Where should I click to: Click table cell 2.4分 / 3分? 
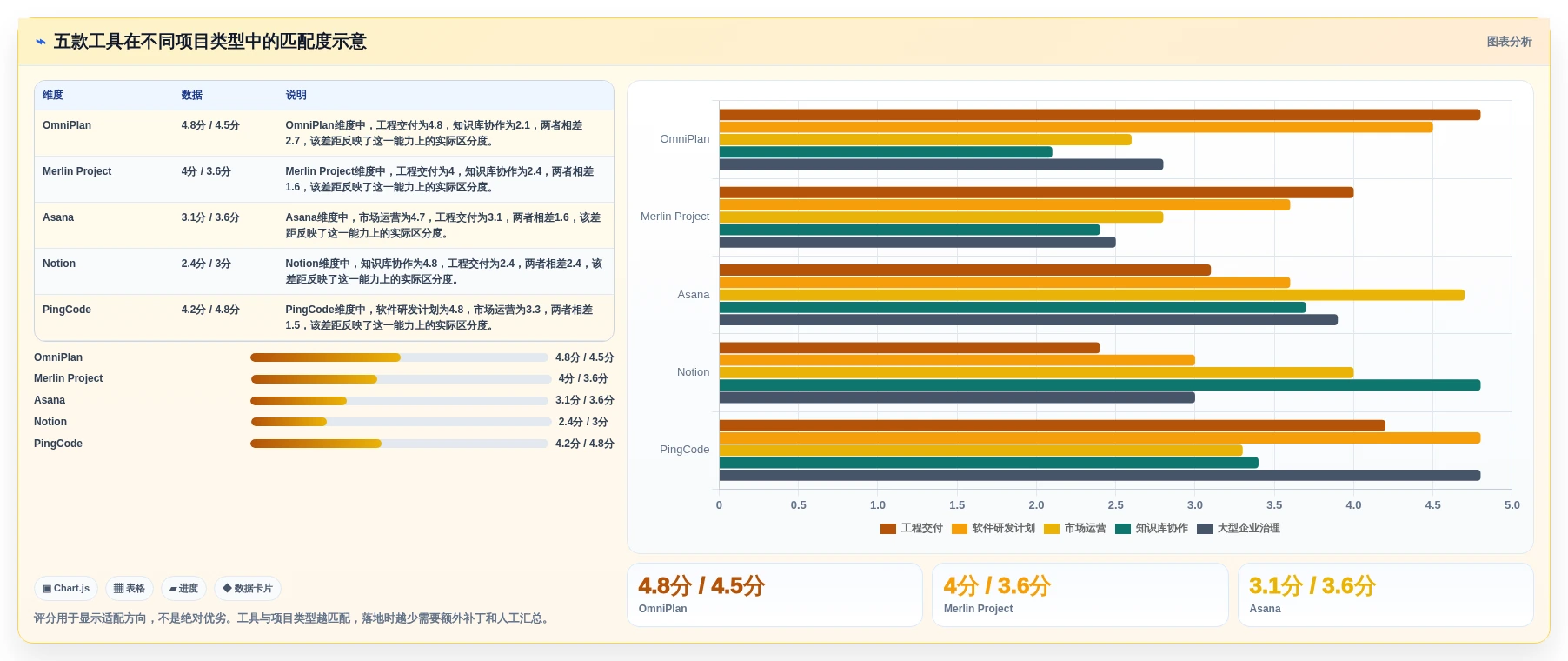coord(206,264)
